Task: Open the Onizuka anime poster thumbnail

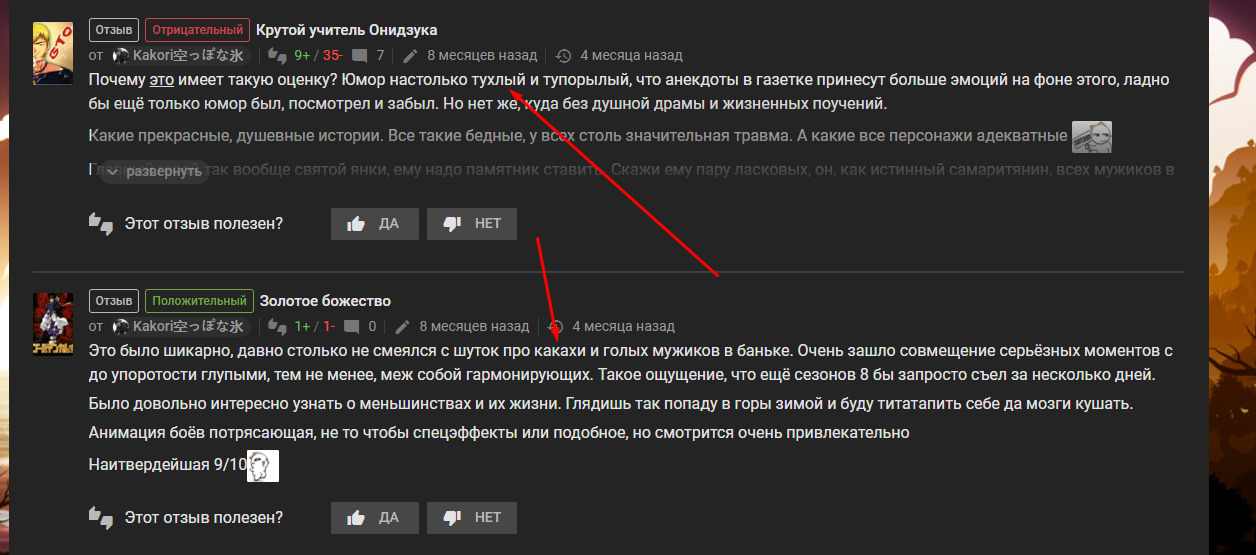Action: pos(53,53)
